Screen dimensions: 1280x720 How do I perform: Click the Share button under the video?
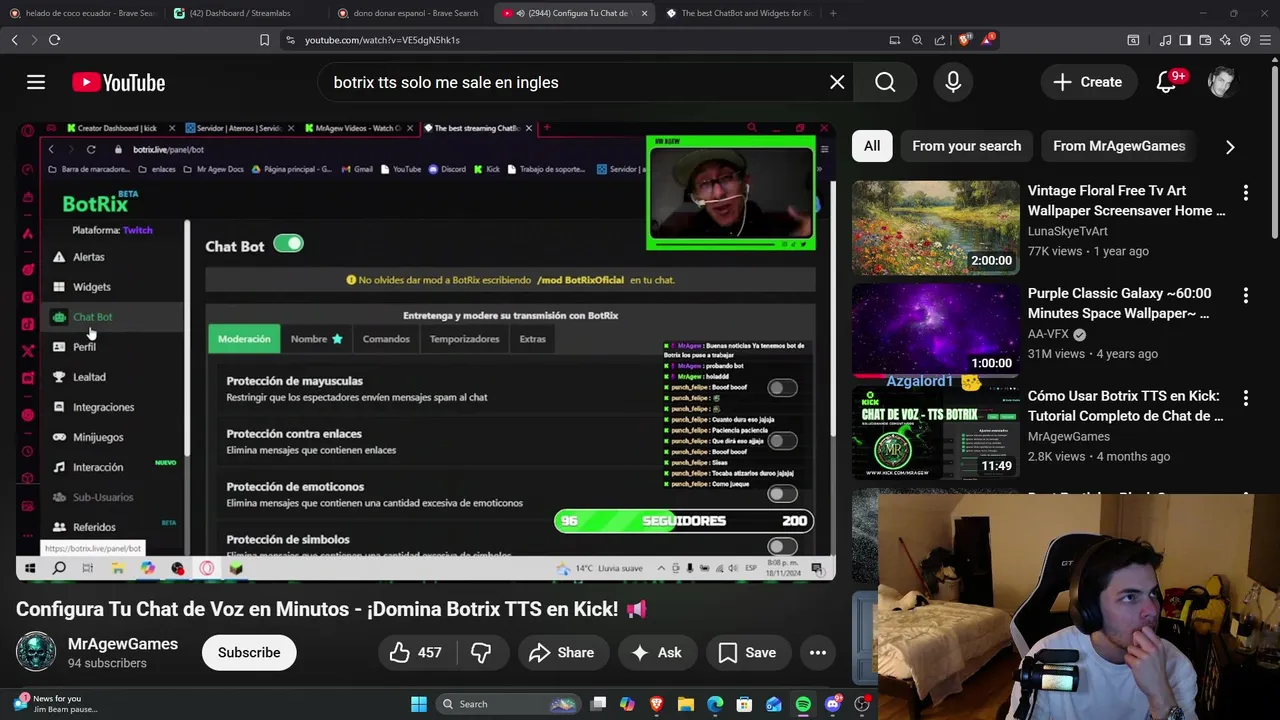click(x=561, y=652)
